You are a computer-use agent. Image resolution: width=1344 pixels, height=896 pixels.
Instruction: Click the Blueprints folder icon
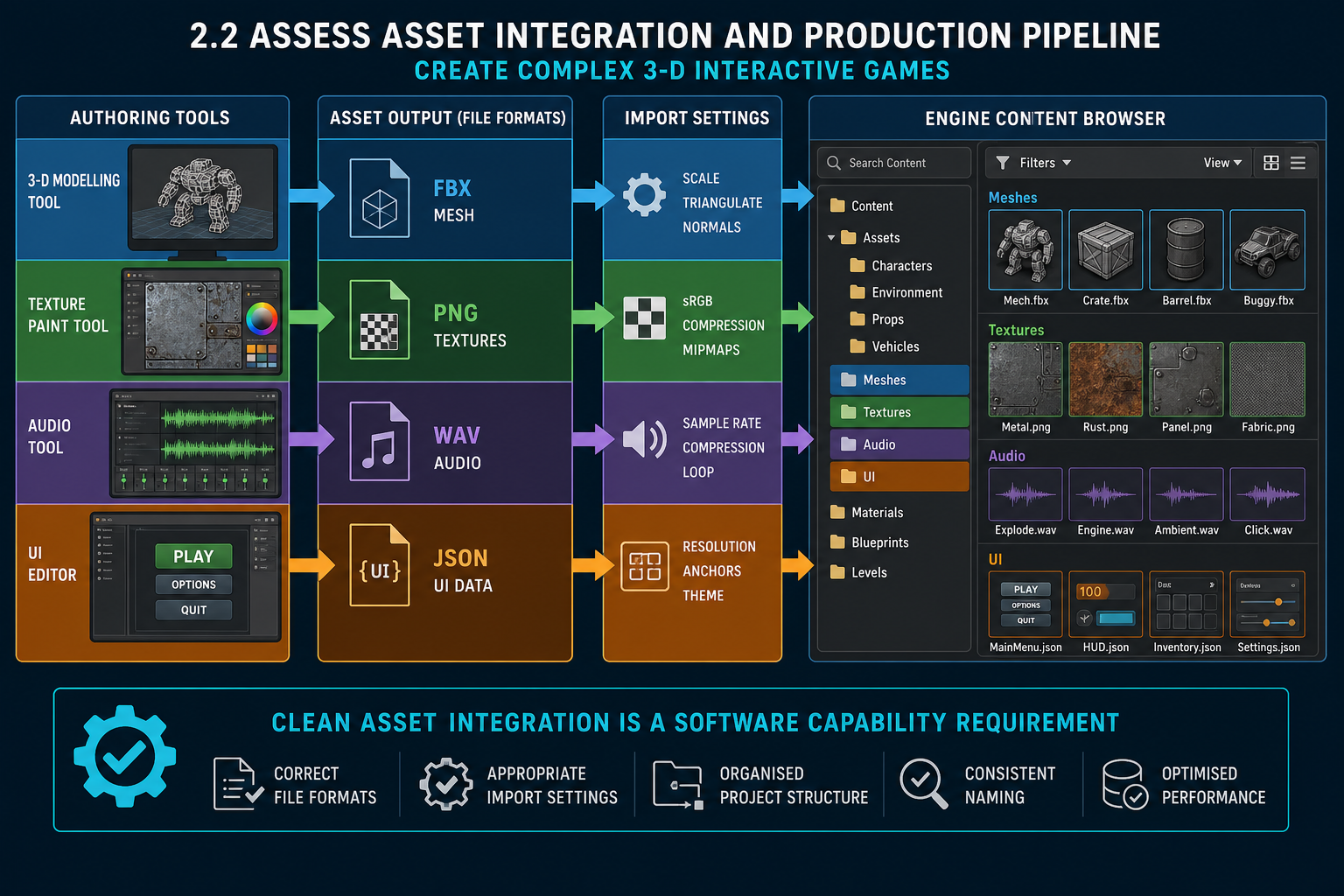coord(837,542)
